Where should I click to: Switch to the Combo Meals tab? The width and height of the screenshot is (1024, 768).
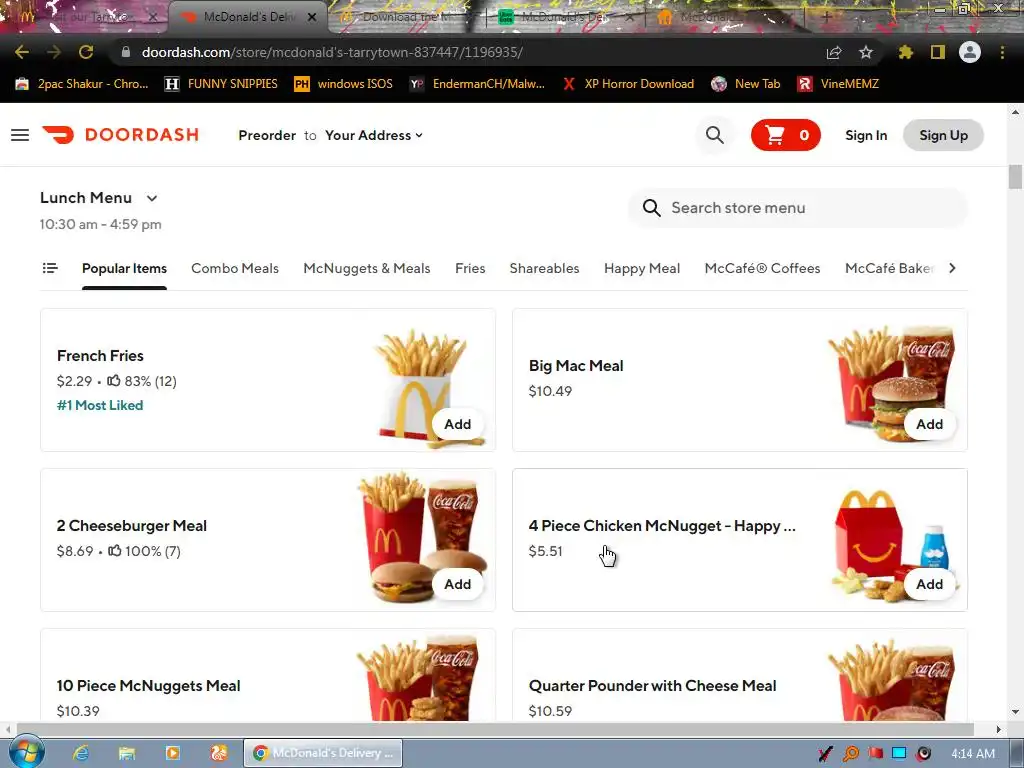(235, 268)
